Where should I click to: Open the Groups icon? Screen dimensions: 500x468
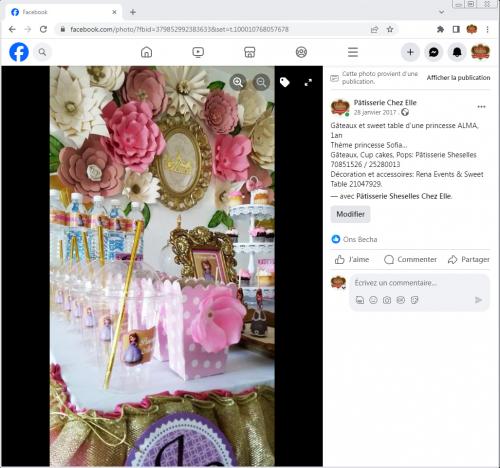coord(301,52)
